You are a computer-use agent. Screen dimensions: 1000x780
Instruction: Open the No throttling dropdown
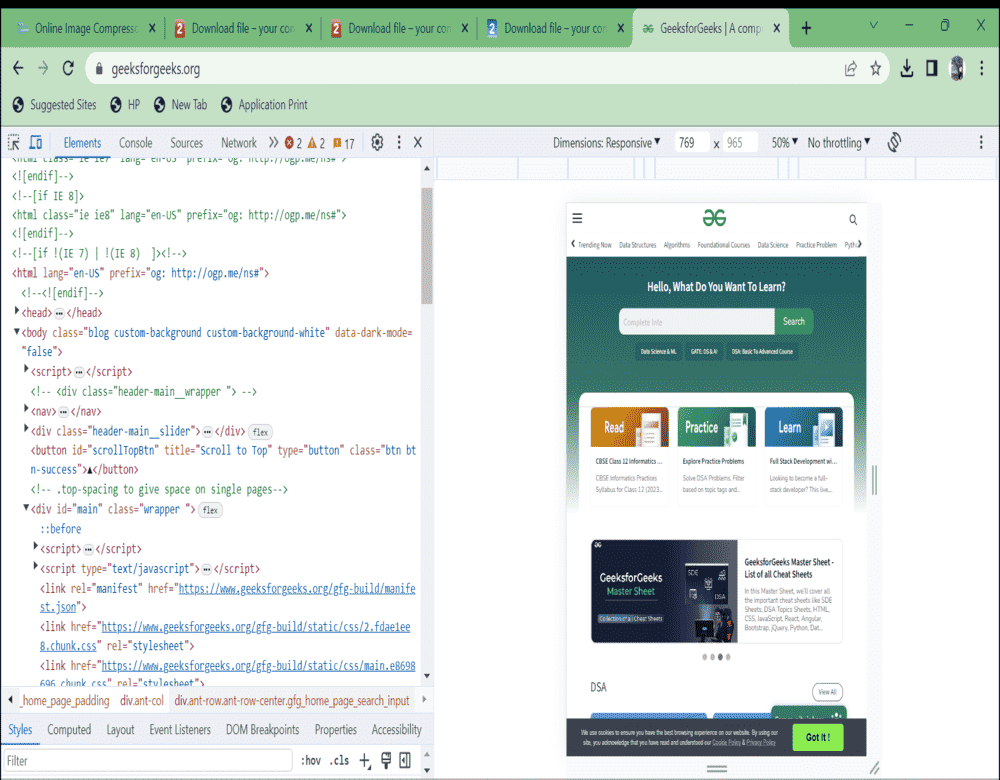pyautogui.click(x=838, y=143)
